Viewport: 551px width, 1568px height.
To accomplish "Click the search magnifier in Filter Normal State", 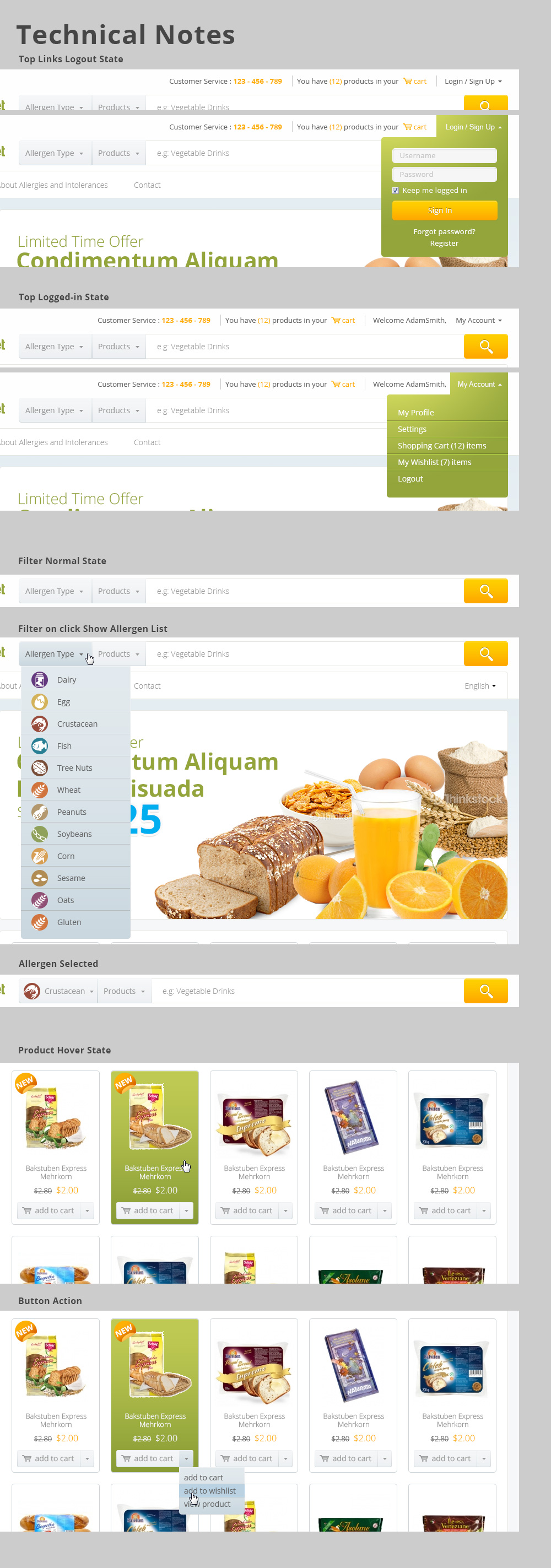I will tap(485, 591).
